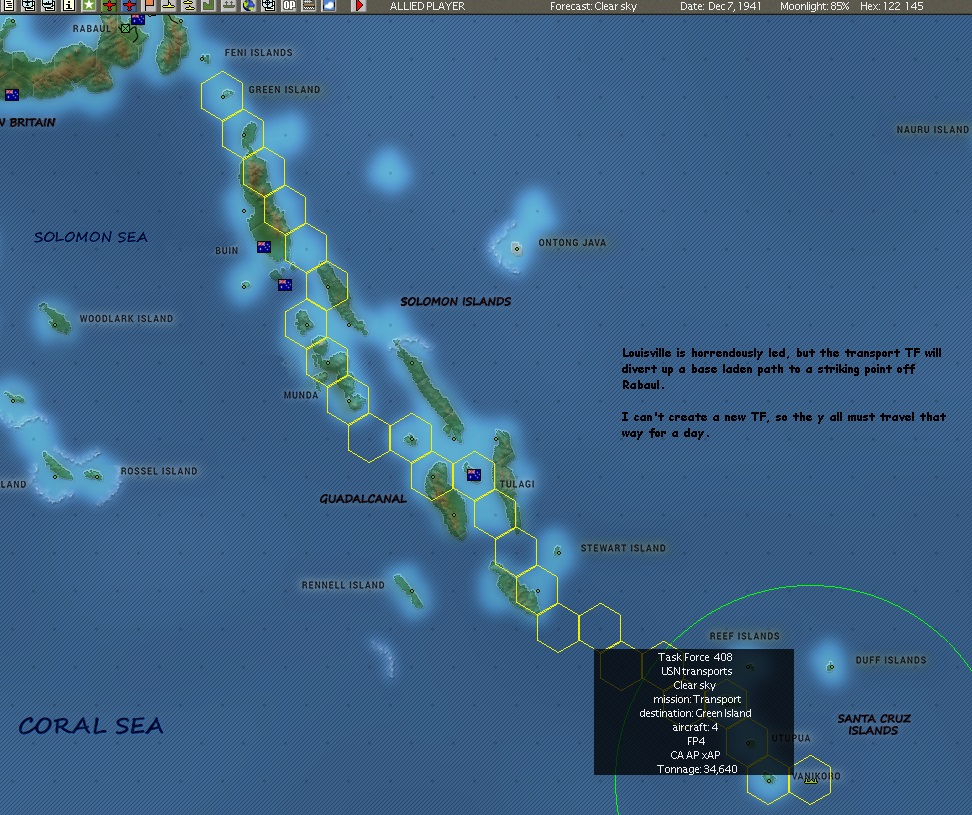Click the orange flag toolbar icon
972x815 pixels.
[149, 6]
